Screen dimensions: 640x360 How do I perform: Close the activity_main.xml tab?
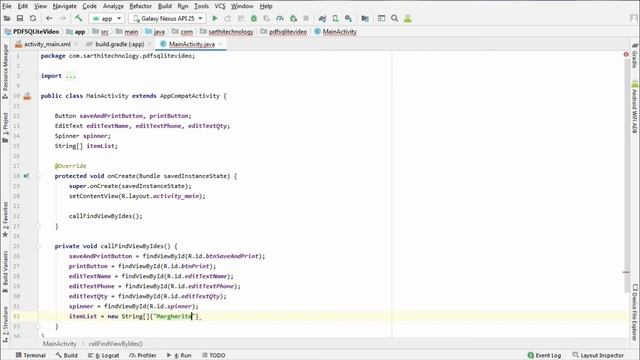pos(76,44)
